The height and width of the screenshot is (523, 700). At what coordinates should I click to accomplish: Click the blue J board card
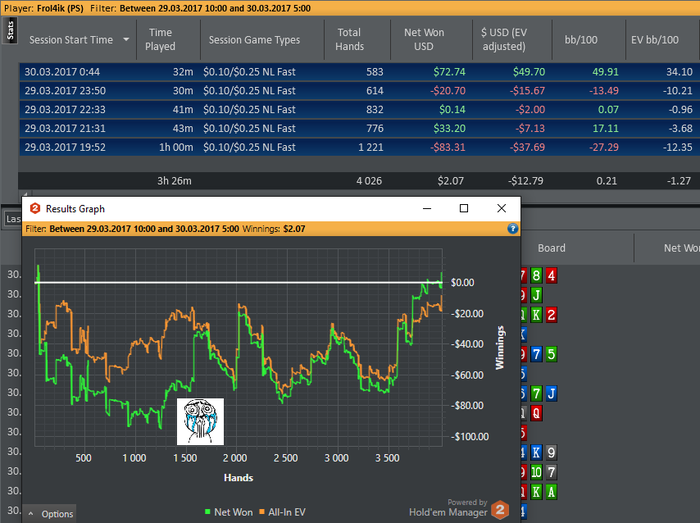551,394
